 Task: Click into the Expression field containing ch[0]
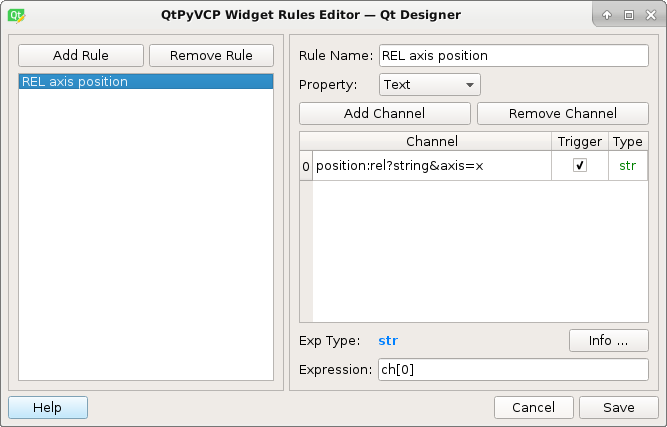click(513, 369)
